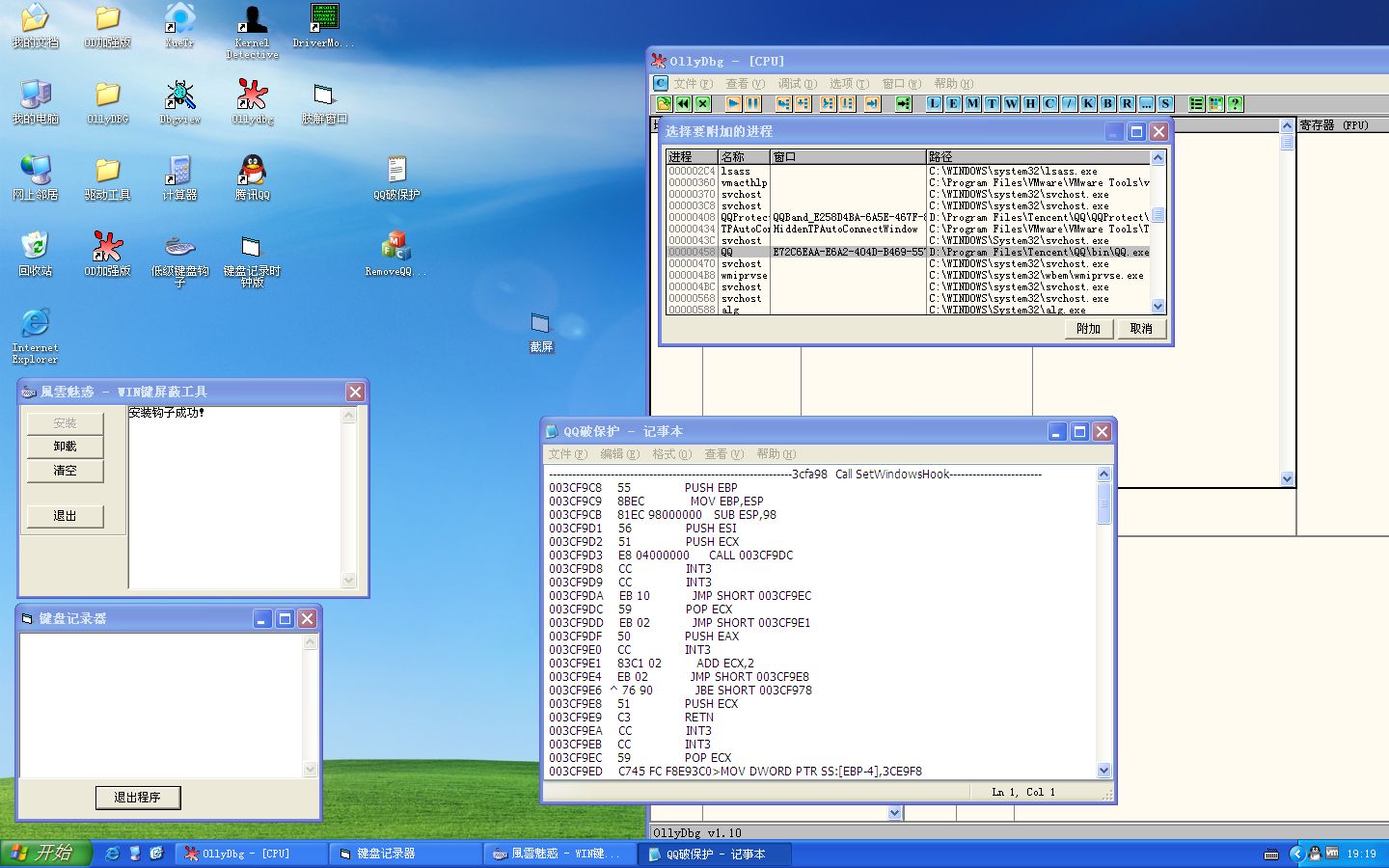Click the Pause execution toolbar icon

752,103
